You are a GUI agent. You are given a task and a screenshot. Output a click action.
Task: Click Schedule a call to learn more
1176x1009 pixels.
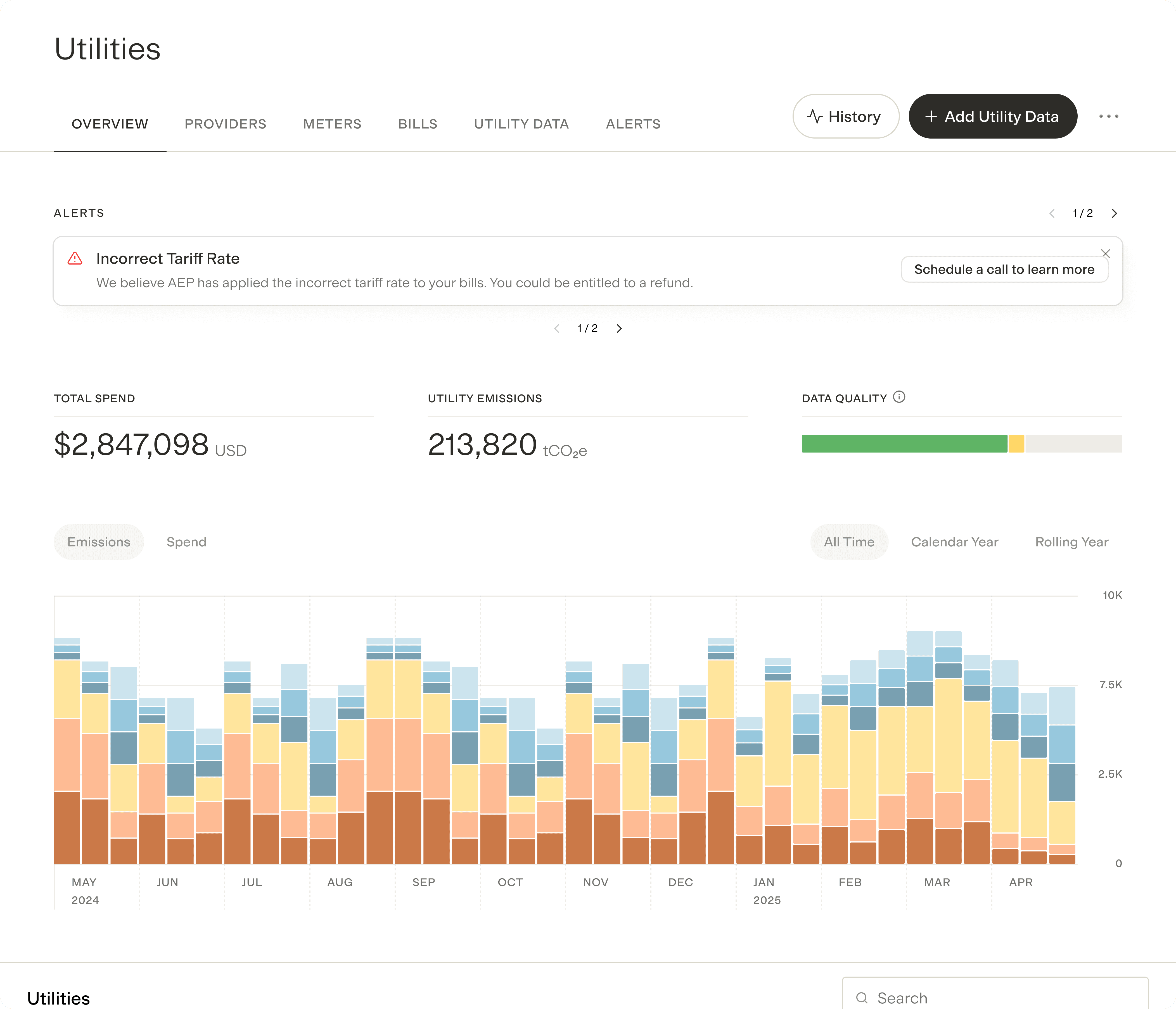coord(1004,269)
